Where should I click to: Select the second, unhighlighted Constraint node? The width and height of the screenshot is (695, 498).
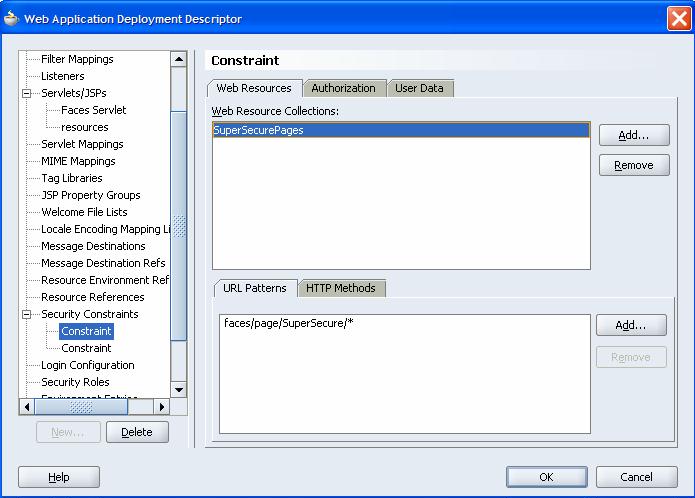pos(86,348)
